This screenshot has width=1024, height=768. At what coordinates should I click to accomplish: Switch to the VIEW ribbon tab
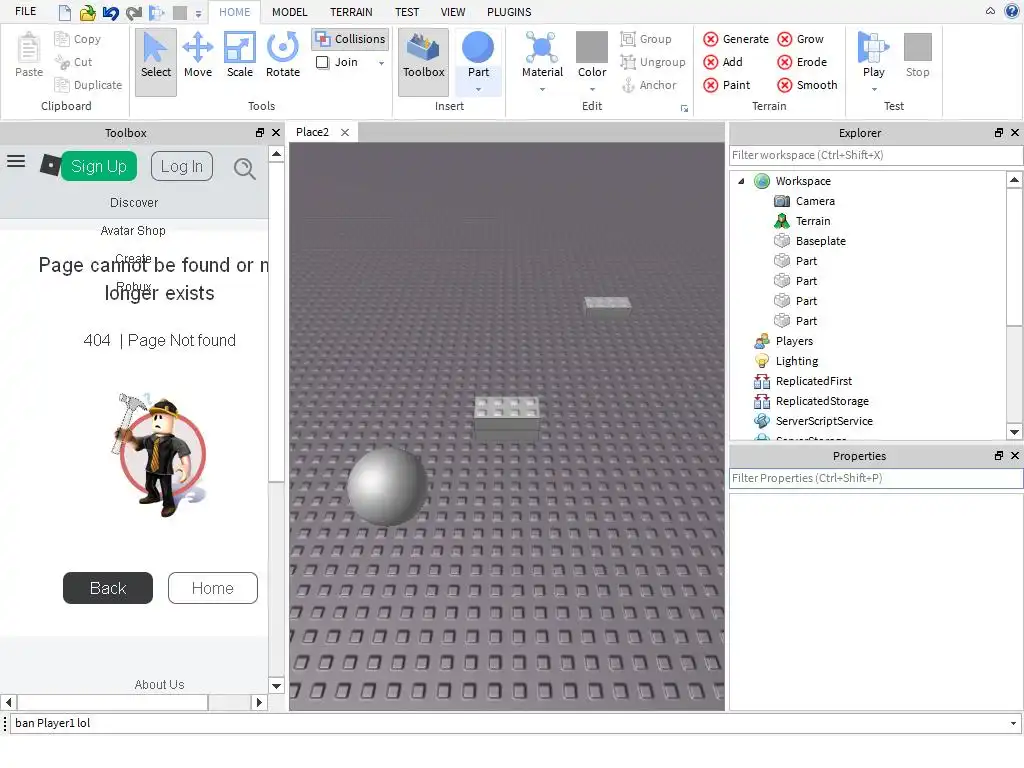point(453,12)
